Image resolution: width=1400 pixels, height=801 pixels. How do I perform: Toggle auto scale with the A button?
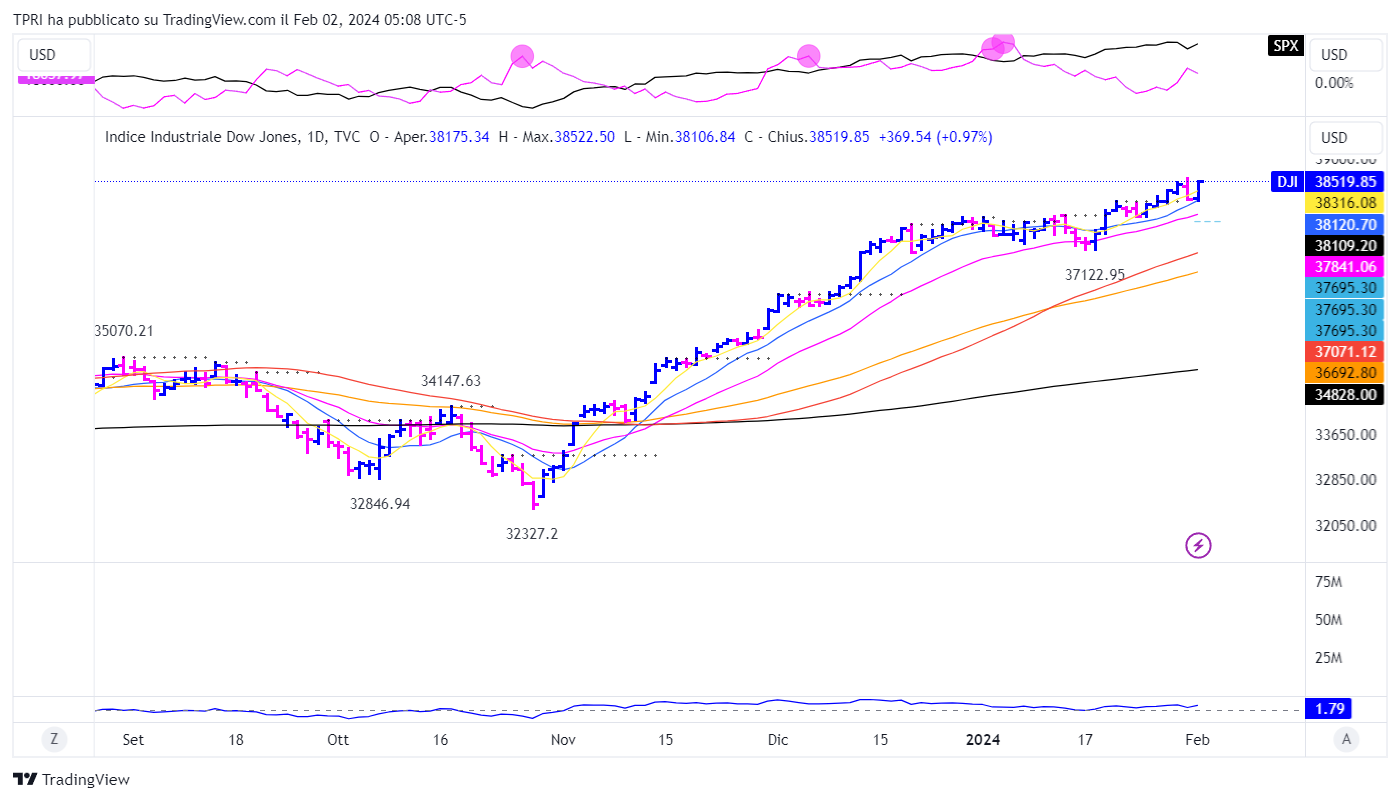coord(1347,739)
